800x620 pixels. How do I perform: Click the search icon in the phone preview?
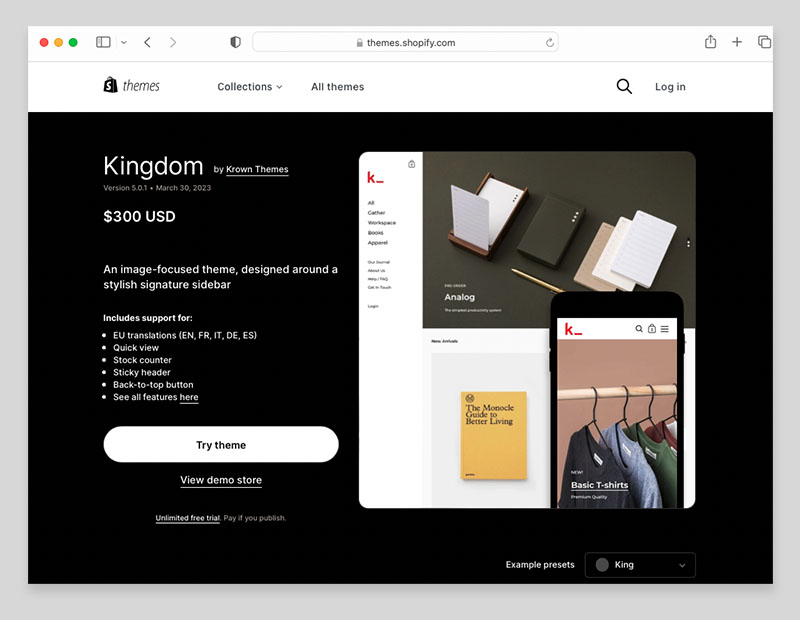click(x=639, y=329)
